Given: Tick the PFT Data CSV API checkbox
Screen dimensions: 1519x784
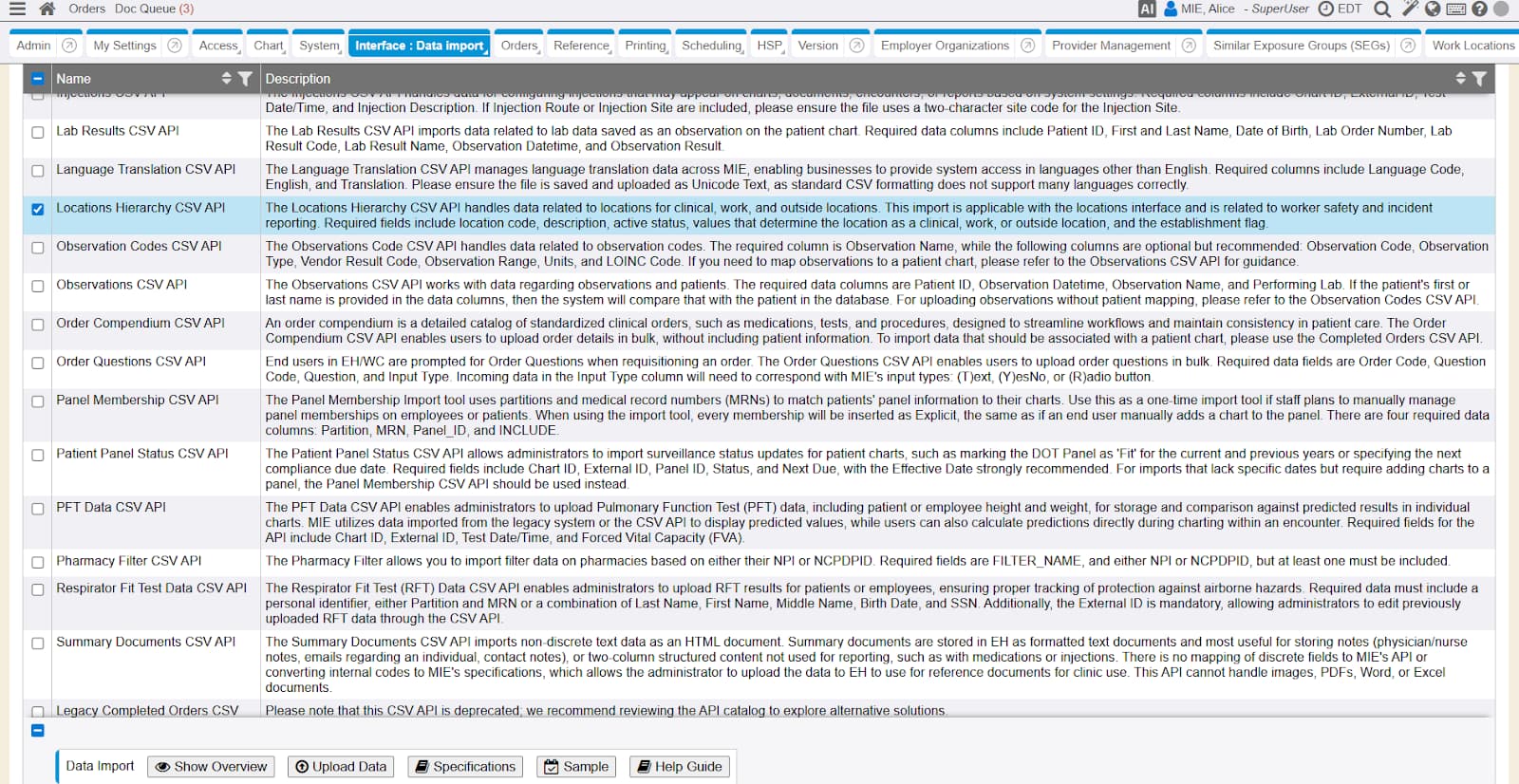Looking at the screenshot, I should [x=38, y=509].
